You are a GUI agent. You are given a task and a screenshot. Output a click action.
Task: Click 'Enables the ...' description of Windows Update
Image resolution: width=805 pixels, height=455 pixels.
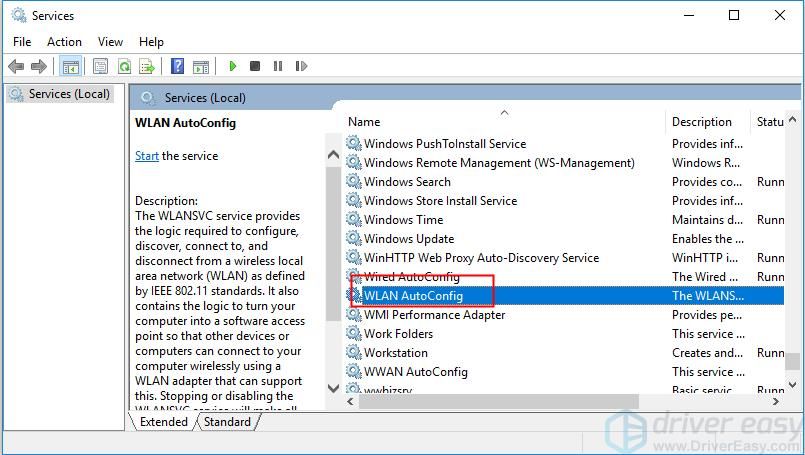pos(708,239)
